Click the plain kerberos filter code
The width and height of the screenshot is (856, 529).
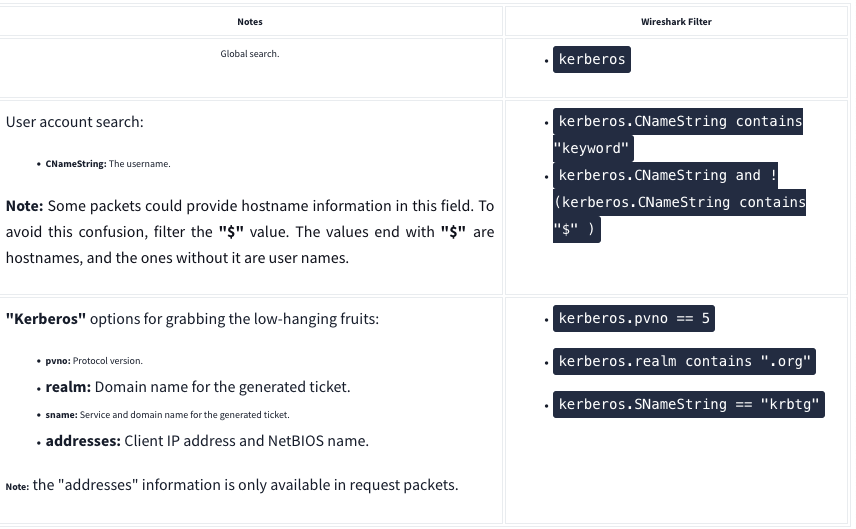point(592,59)
